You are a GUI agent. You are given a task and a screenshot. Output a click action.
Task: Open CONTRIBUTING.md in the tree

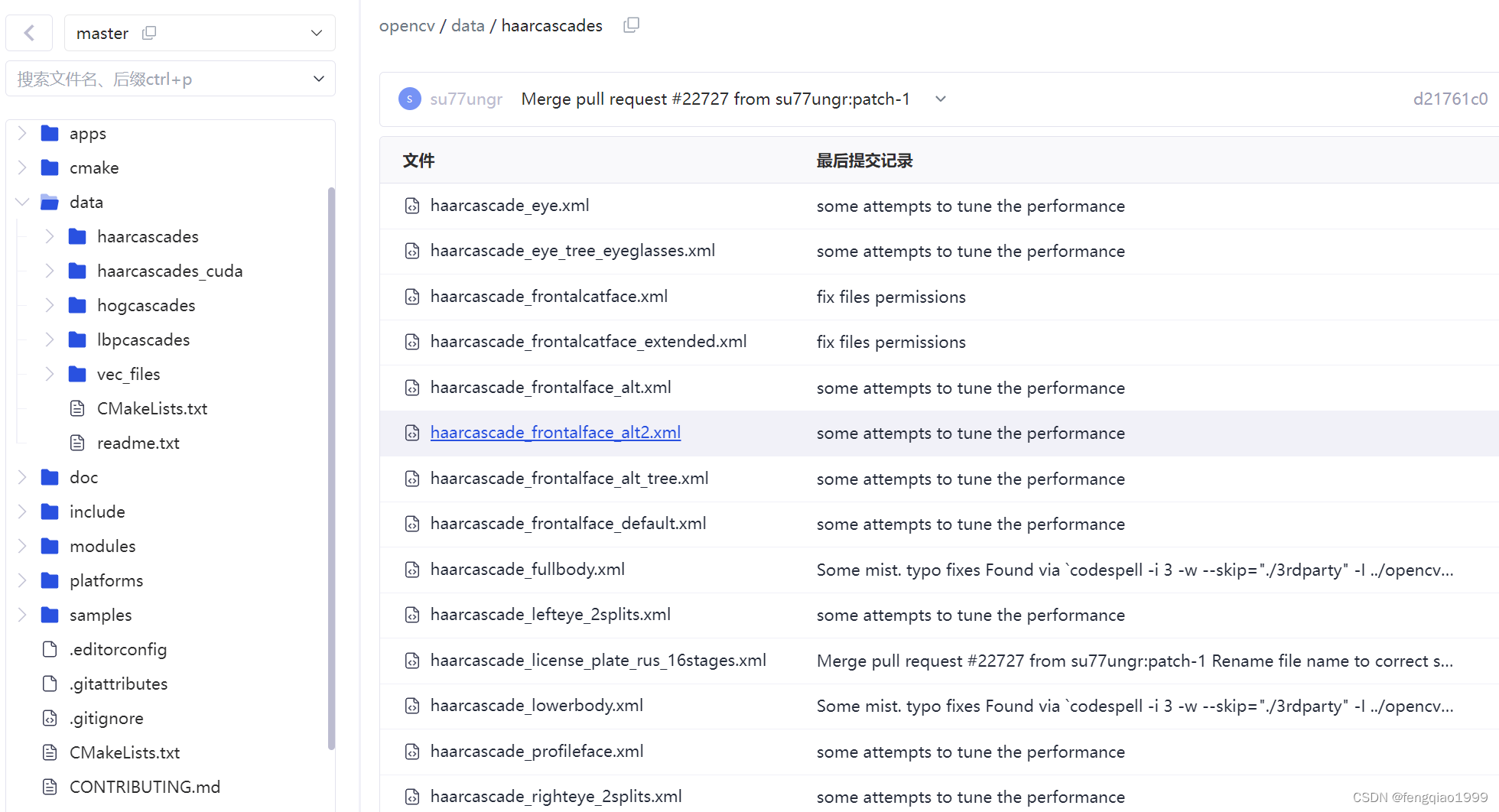[x=145, y=787]
